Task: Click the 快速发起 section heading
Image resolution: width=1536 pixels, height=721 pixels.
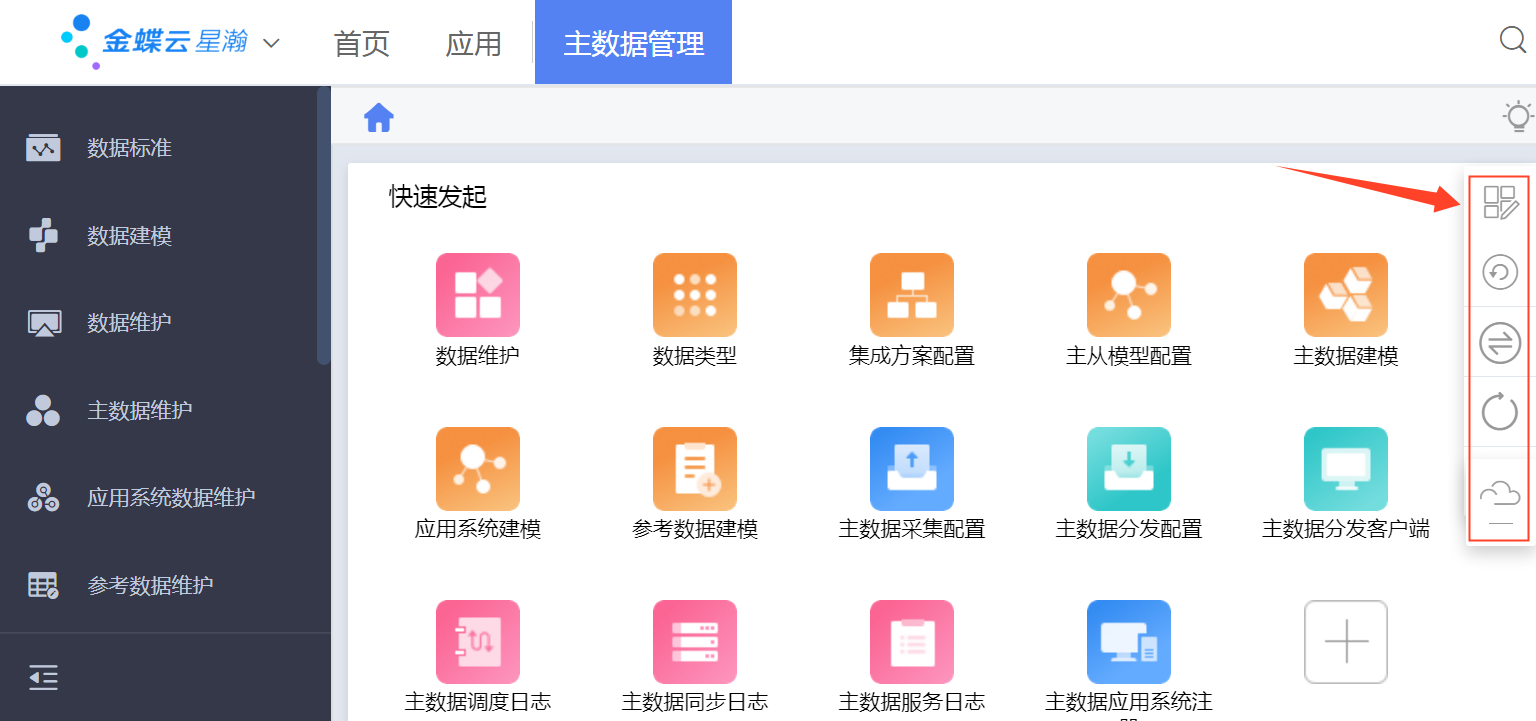Action: 438,197
